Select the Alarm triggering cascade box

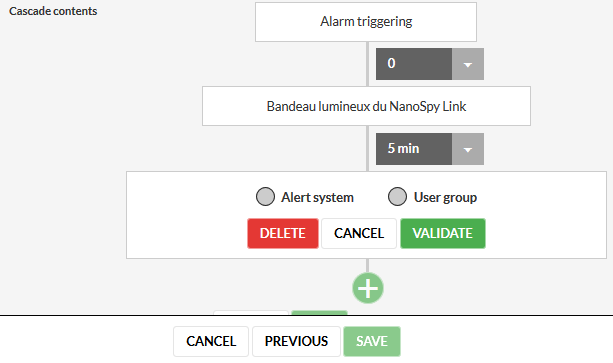click(366, 22)
